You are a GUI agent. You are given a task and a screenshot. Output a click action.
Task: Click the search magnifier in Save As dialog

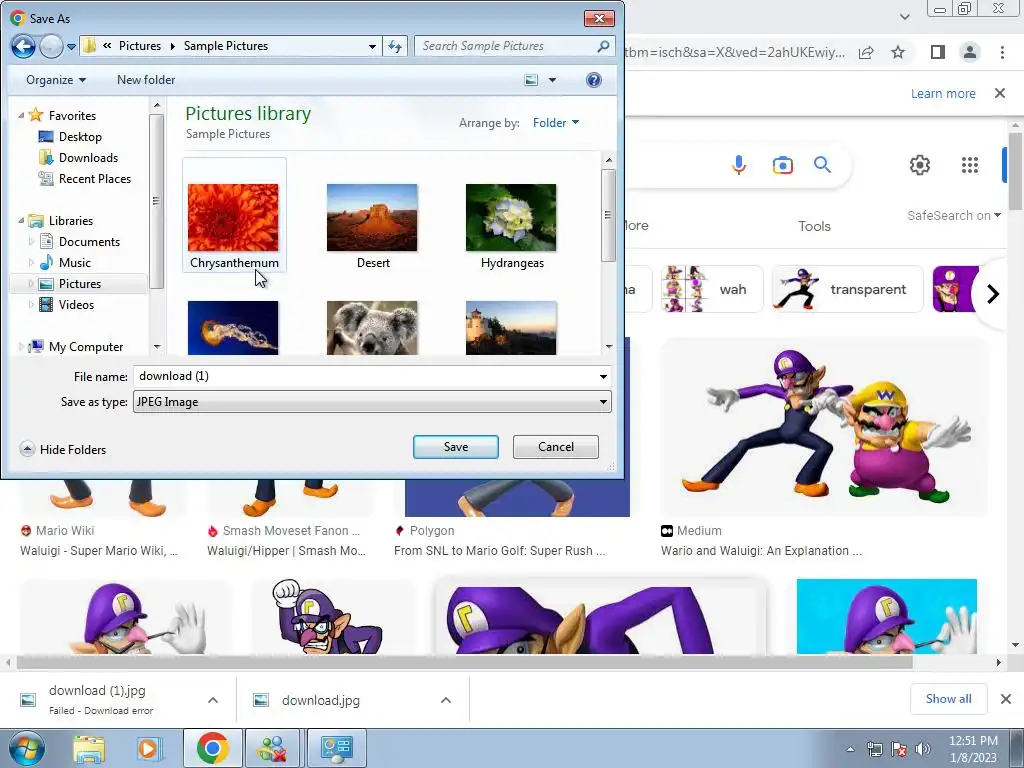pyautogui.click(x=603, y=46)
